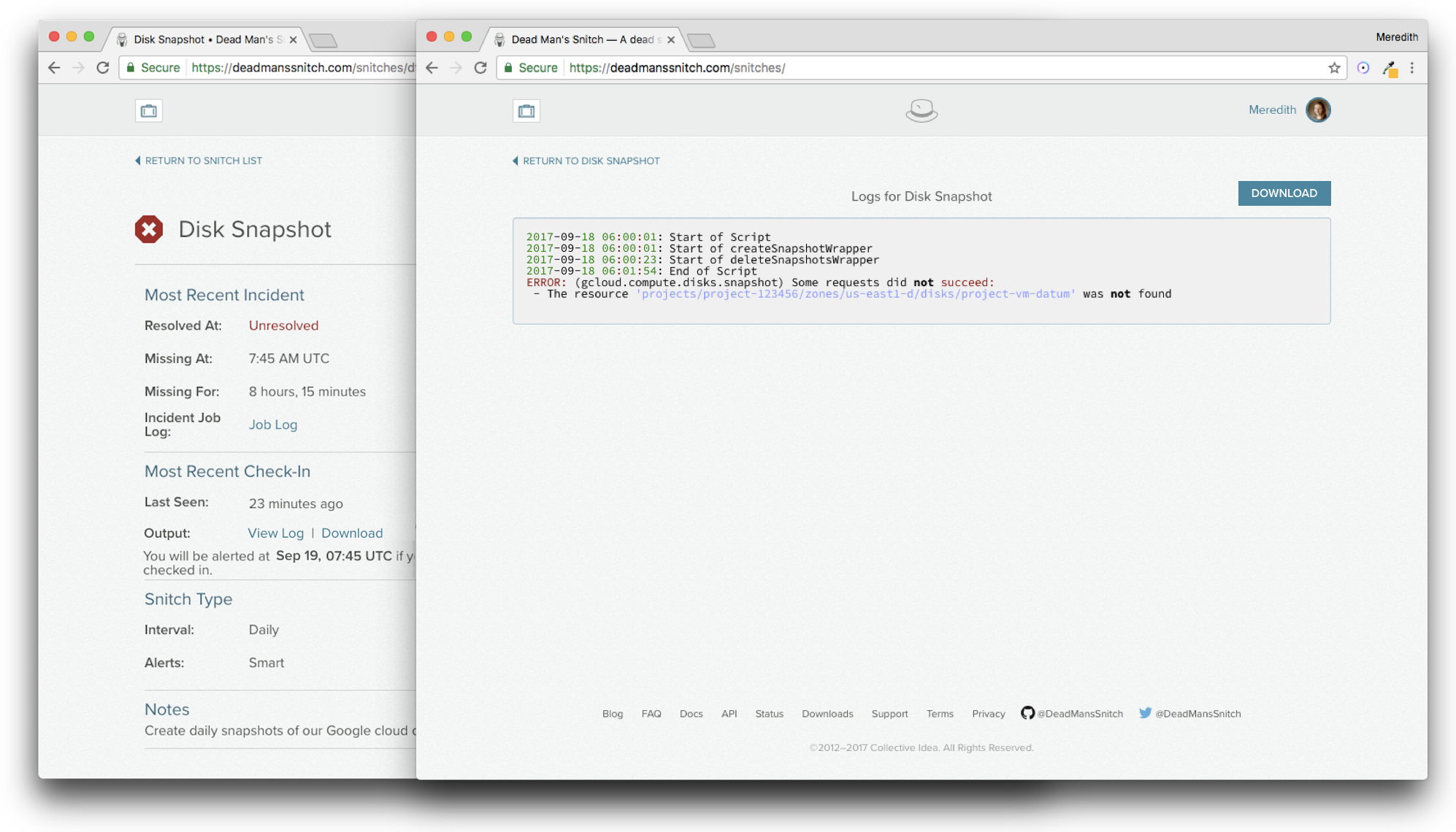Image resolution: width=1456 pixels, height=832 pixels.
Task: Click the red error badge beside Disk Snapshot
Action: [x=150, y=229]
